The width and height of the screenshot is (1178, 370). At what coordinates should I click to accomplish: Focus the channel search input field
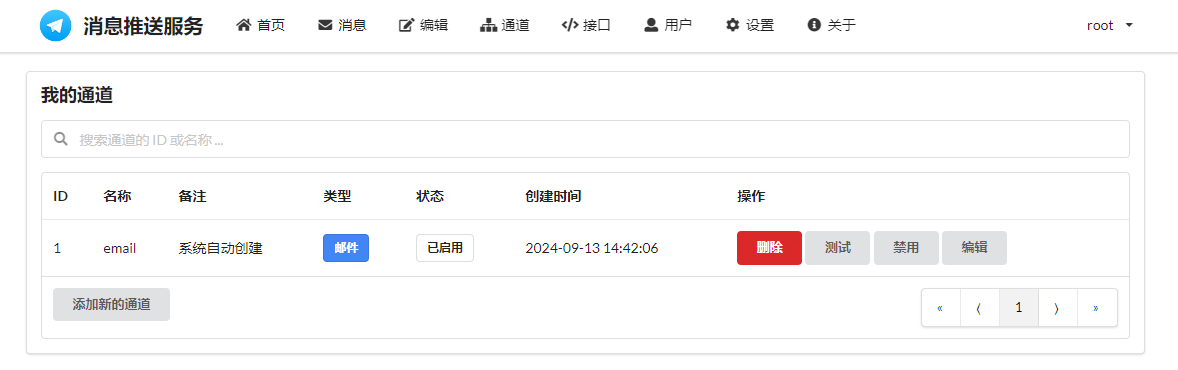click(585, 139)
